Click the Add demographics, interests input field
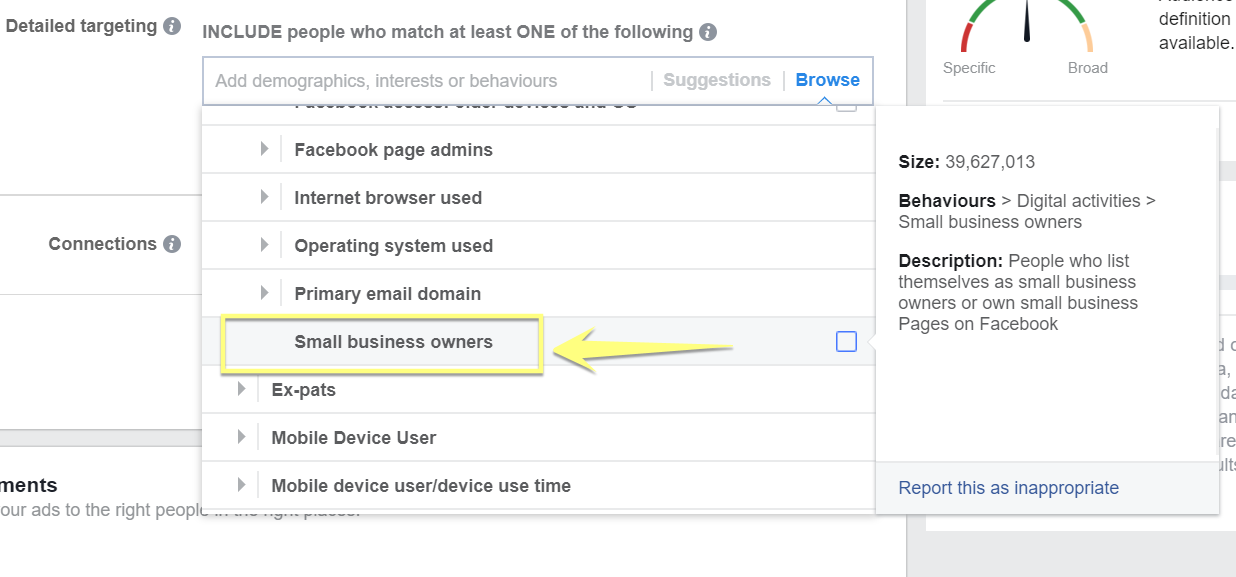 coord(428,81)
